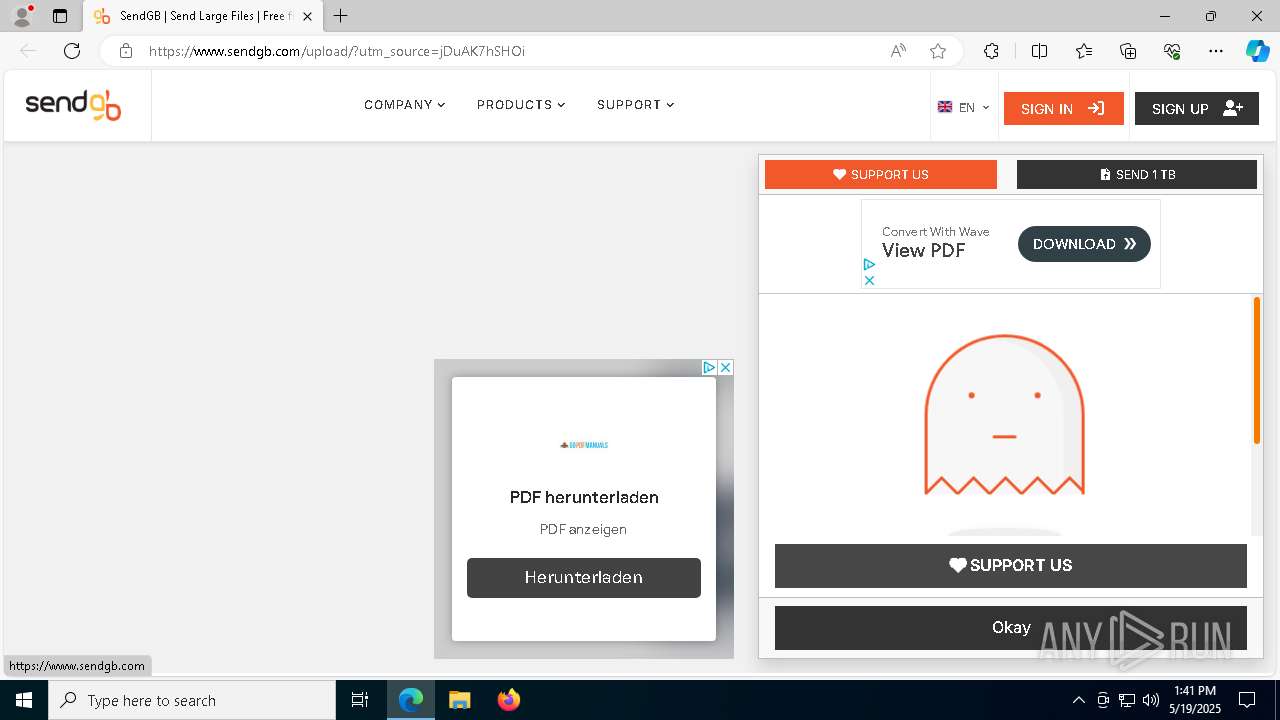Open Task View
The height and width of the screenshot is (720, 1280).
coord(360,700)
